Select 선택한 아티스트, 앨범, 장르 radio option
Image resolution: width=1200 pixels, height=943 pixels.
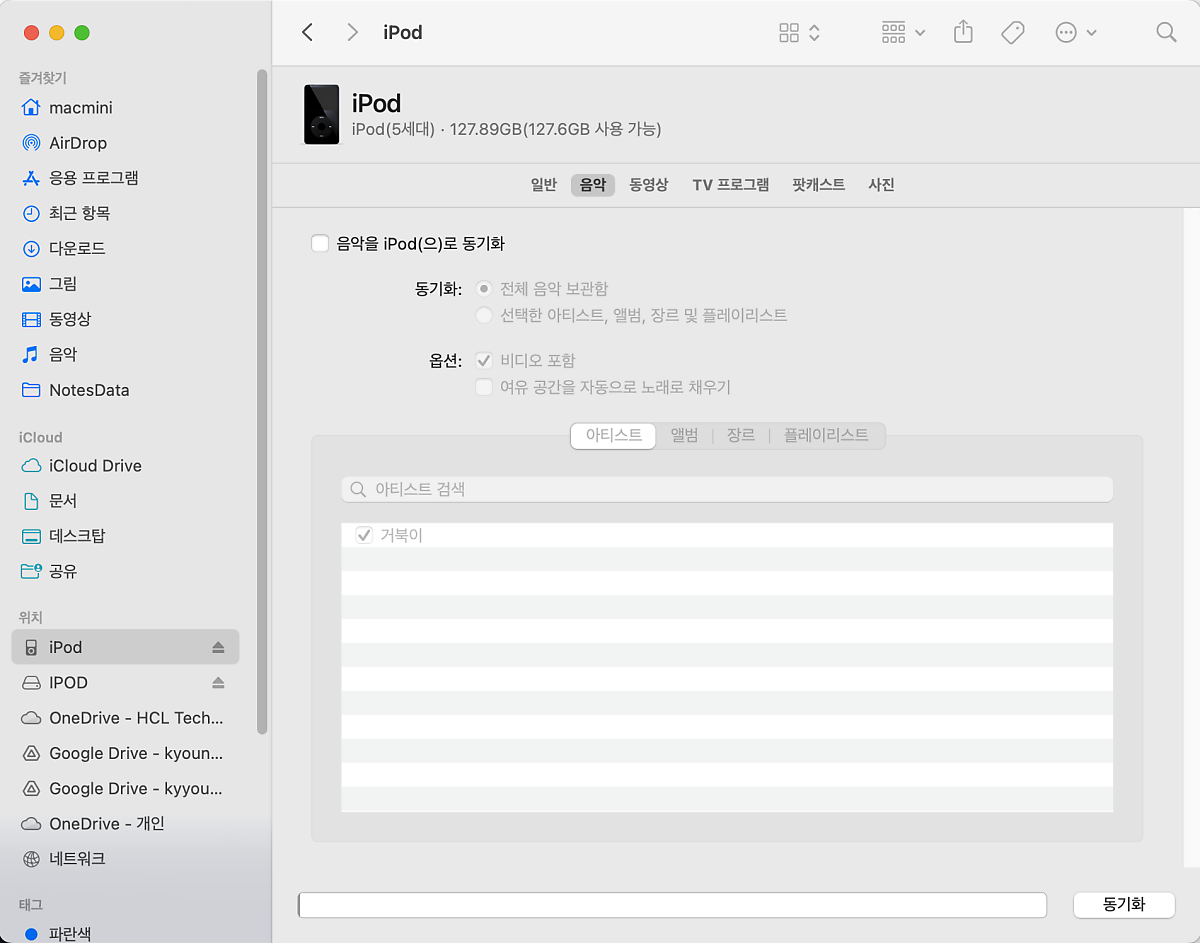pos(484,315)
